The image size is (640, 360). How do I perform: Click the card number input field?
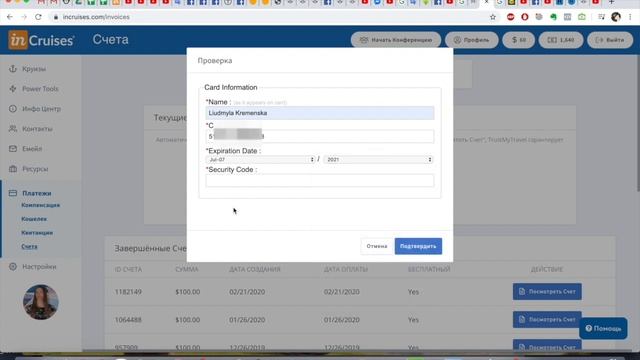click(x=320, y=136)
